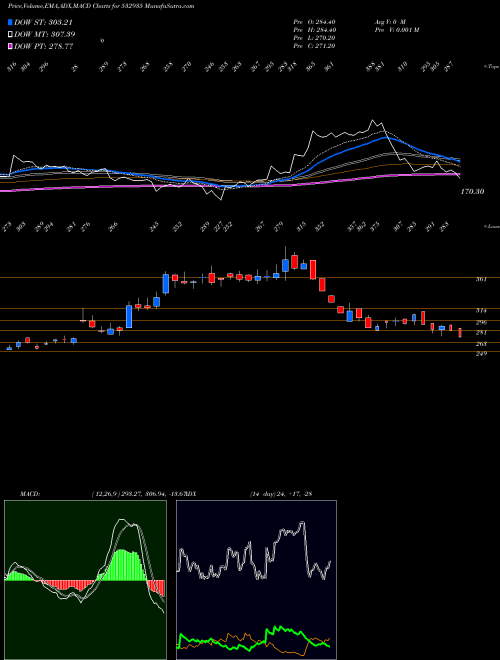Select the magenta DOW PT legend swatch
Viewport: 500px width, 660px height.
coord(10,46)
